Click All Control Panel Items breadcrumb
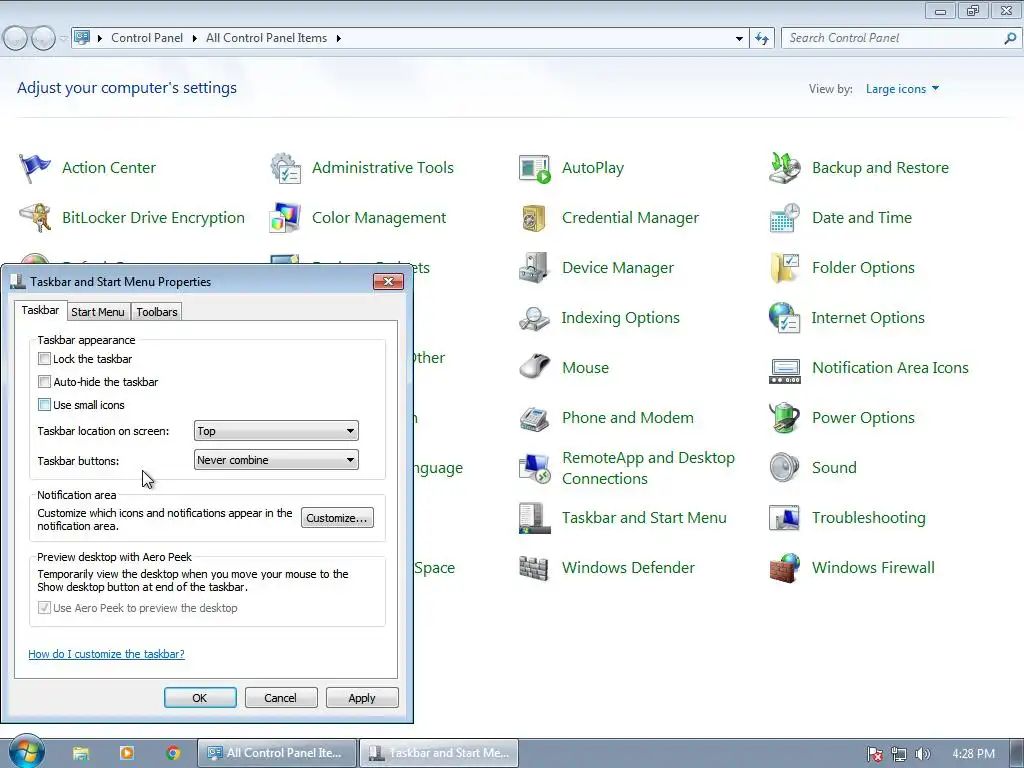The height and width of the screenshot is (768, 1024). click(266, 38)
